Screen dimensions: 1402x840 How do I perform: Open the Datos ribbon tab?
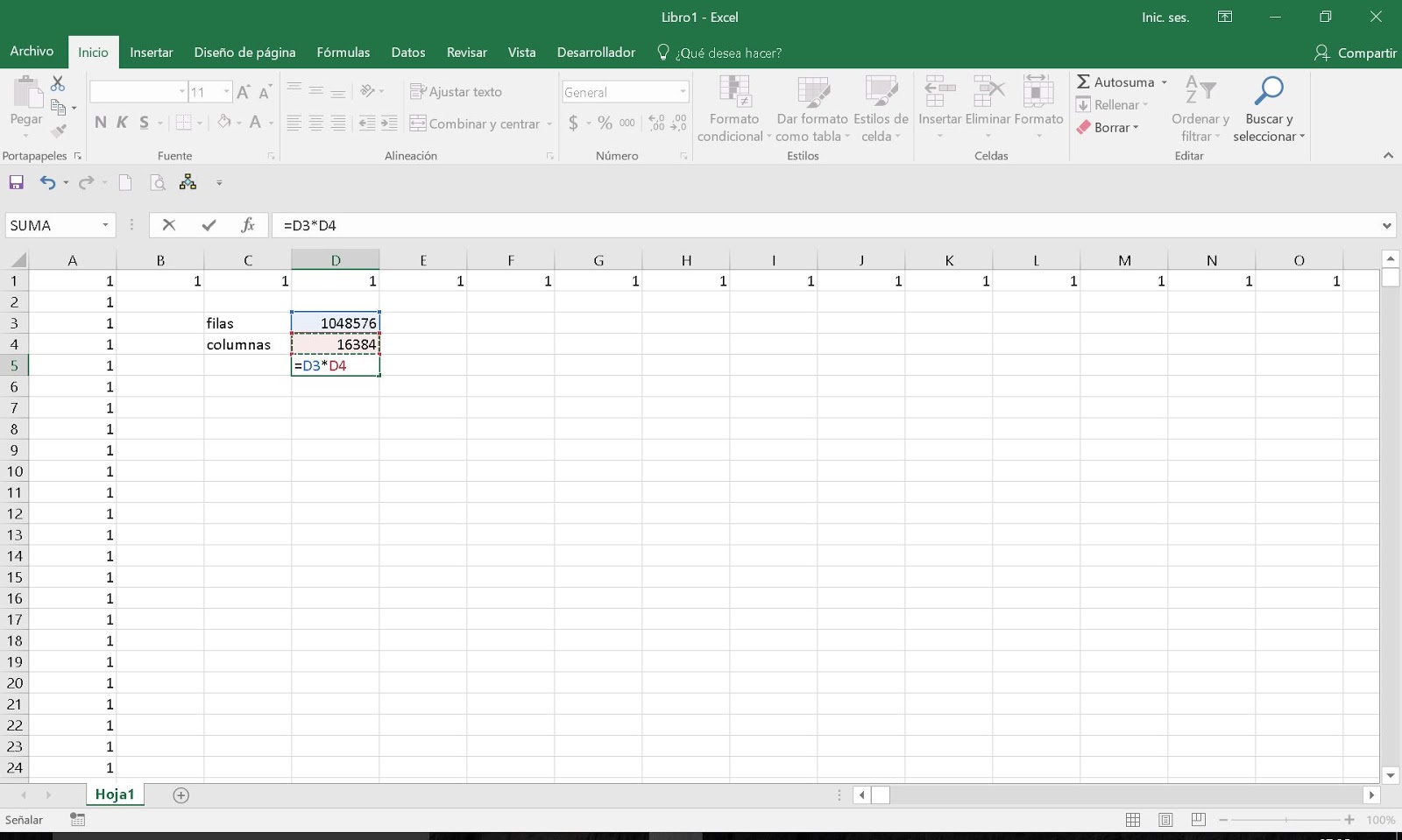pos(408,53)
